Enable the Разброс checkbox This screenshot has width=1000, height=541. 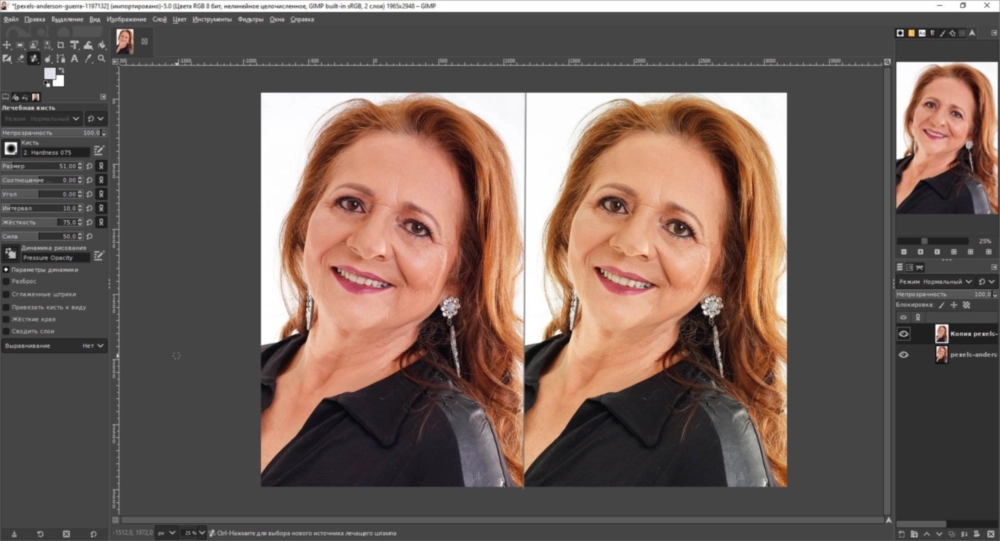pos(6,281)
